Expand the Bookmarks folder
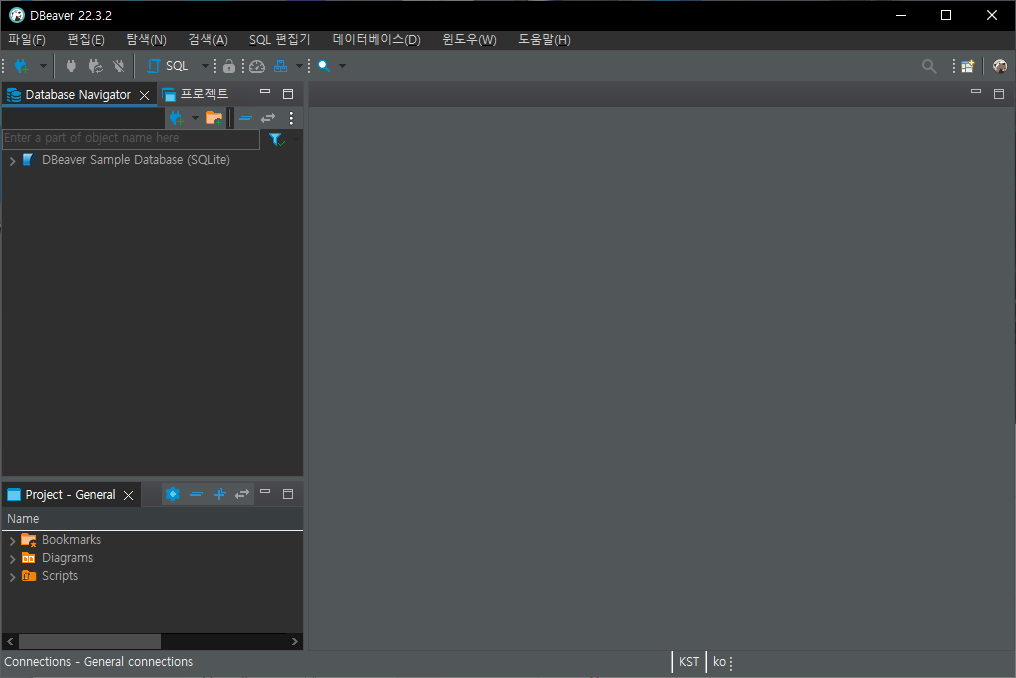This screenshot has height=678, width=1016. tap(12, 541)
